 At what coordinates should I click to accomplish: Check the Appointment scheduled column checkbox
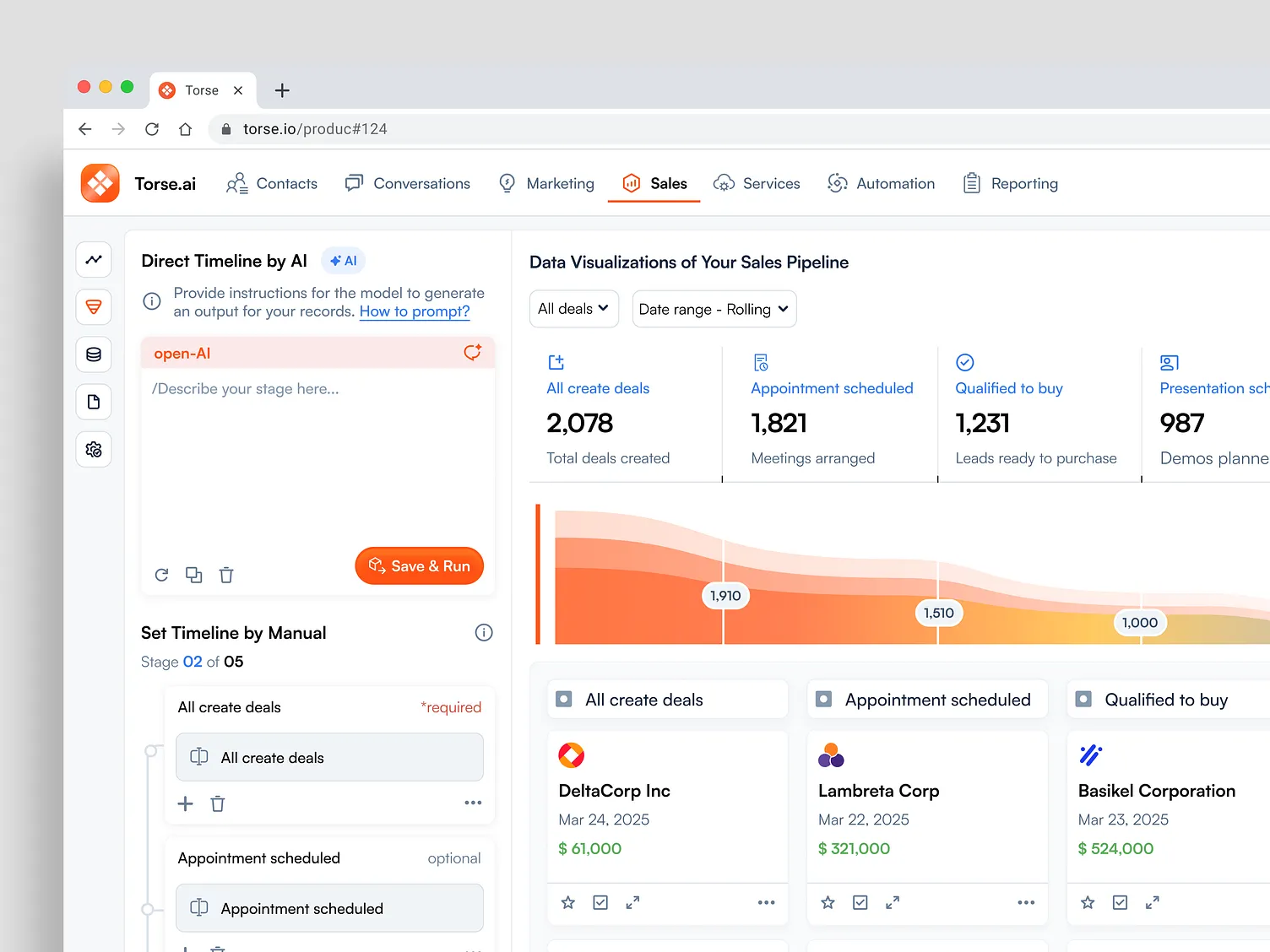coord(824,700)
